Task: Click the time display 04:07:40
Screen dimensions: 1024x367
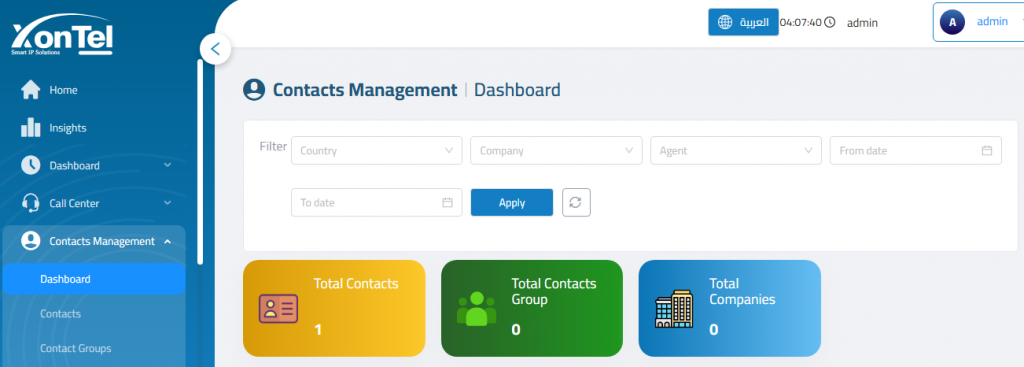Action: tap(801, 22)
